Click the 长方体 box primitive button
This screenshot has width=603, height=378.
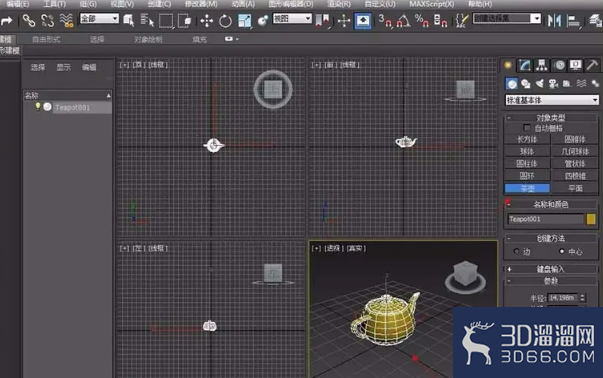[x=527, y=139]
